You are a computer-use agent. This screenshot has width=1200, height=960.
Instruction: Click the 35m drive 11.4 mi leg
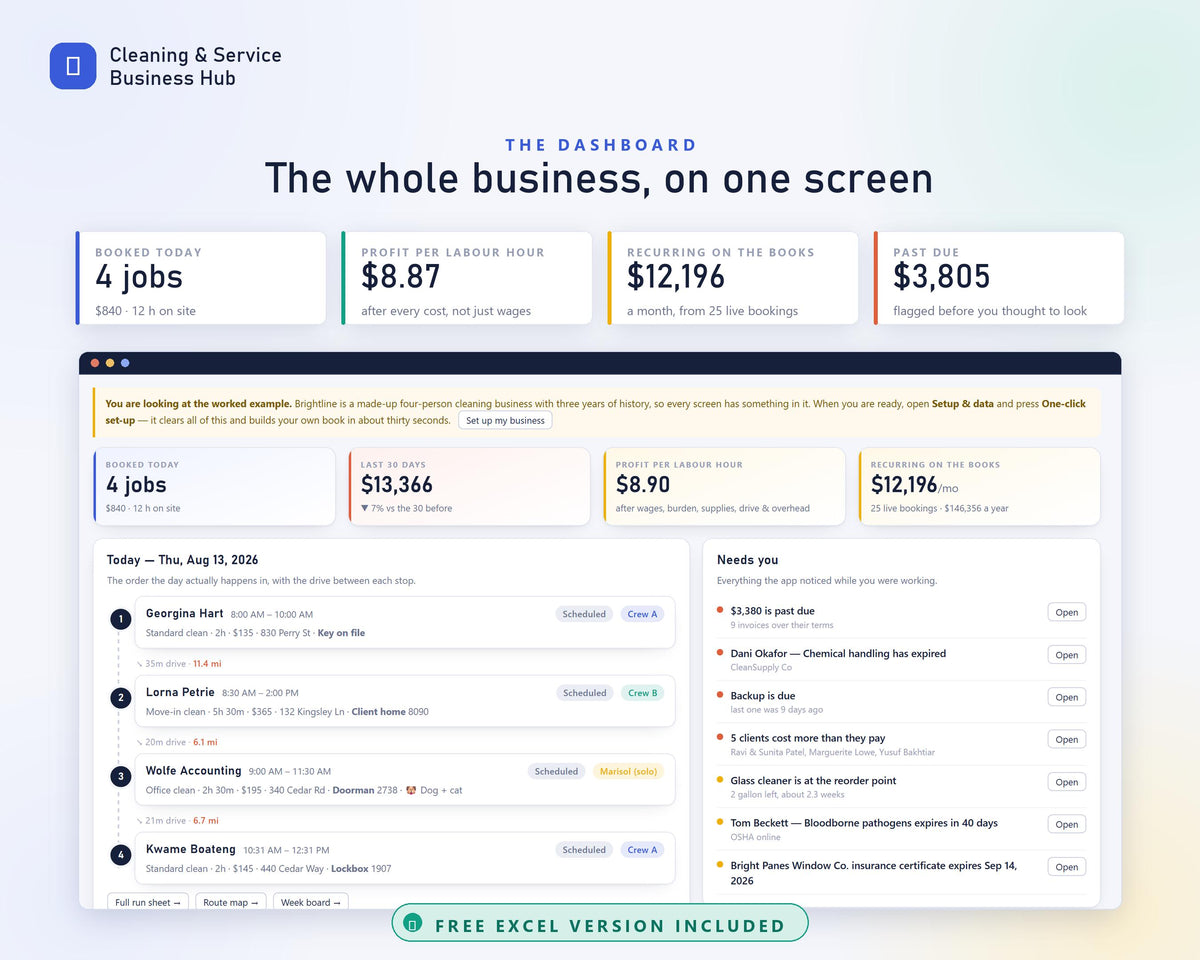click(x=178, y=663)
